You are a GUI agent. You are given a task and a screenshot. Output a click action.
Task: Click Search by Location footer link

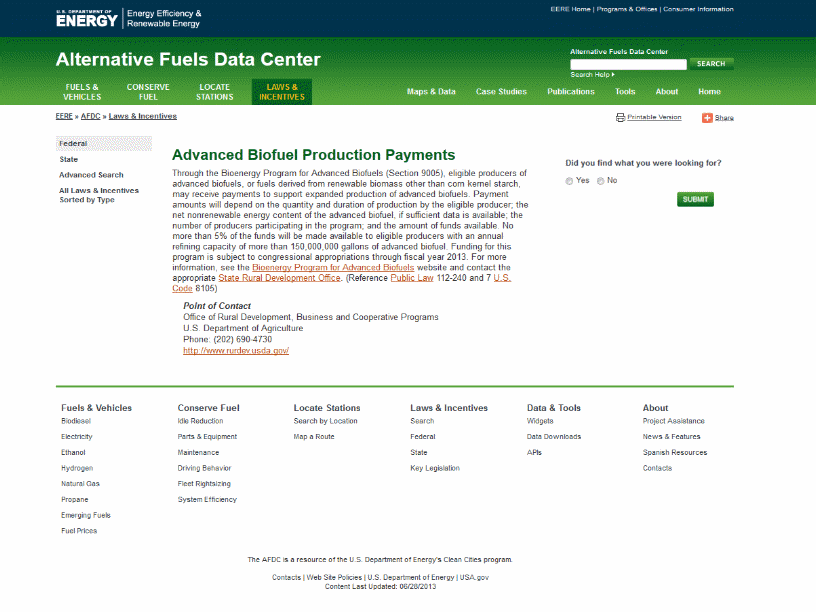(x=325, y=421)
